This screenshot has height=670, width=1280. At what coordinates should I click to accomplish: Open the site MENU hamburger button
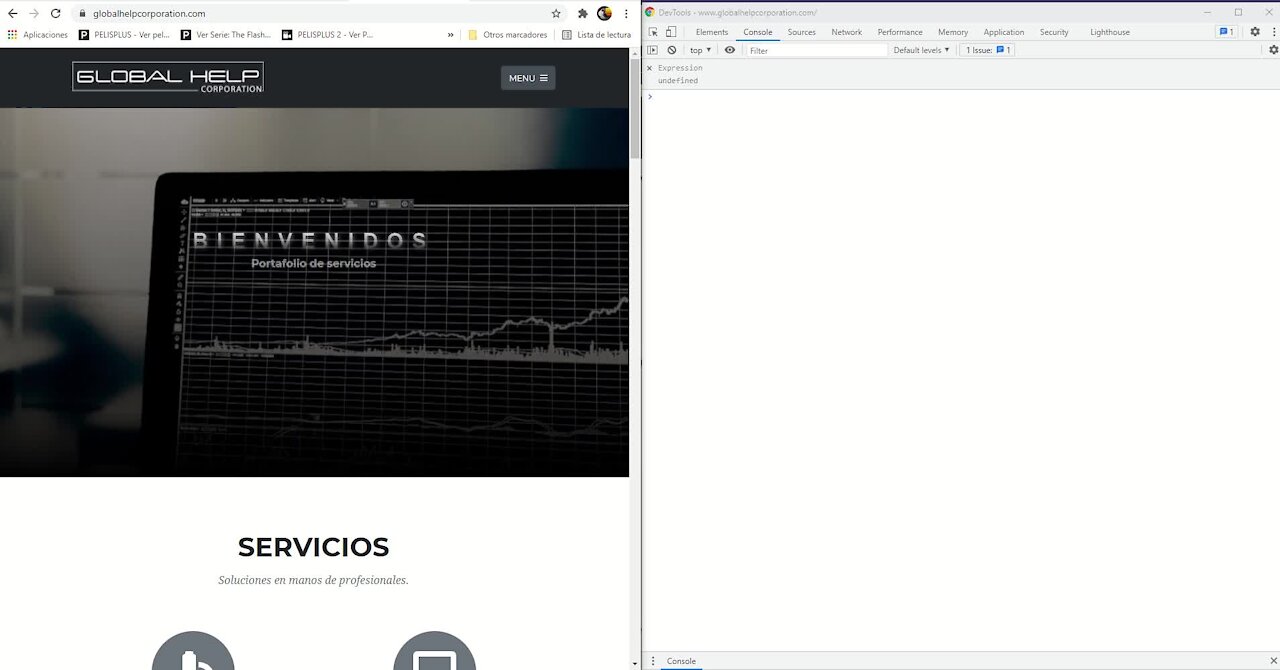[x=528, y=78]
